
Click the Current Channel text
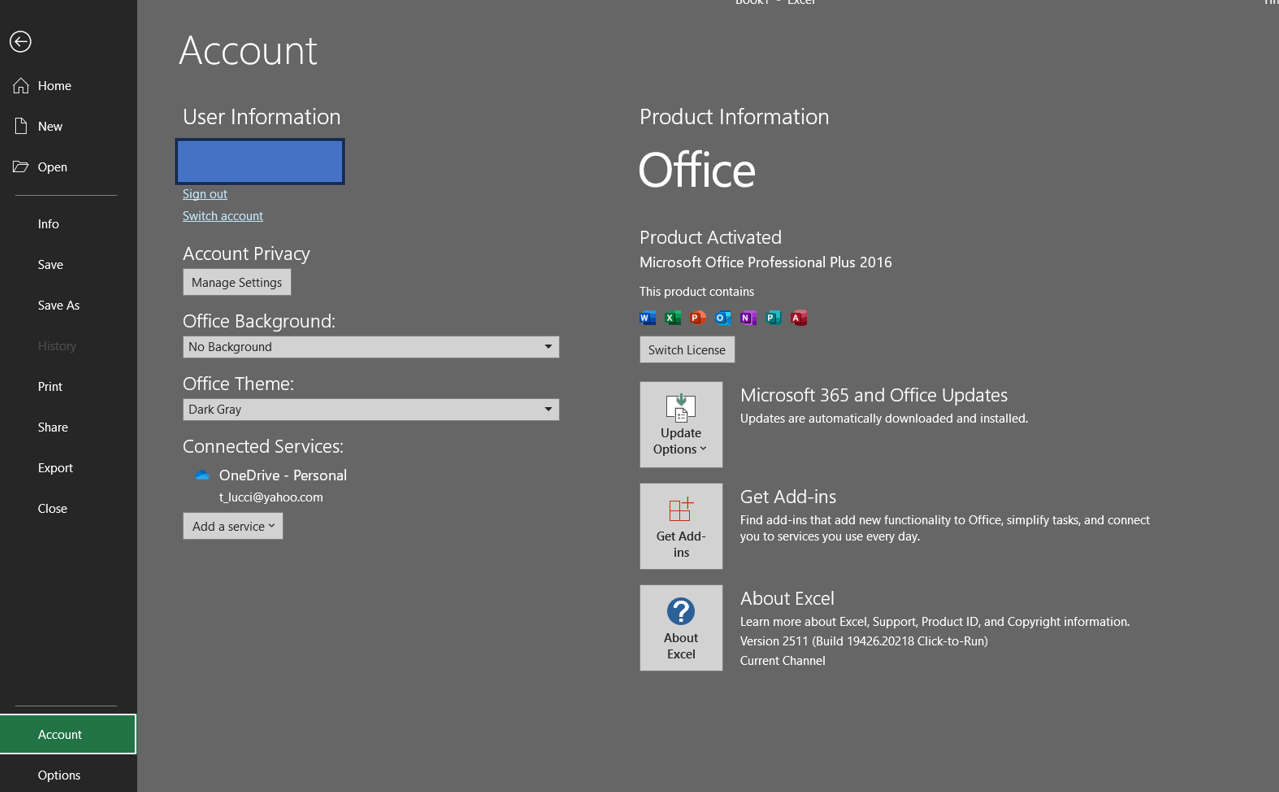coord(783,661)
